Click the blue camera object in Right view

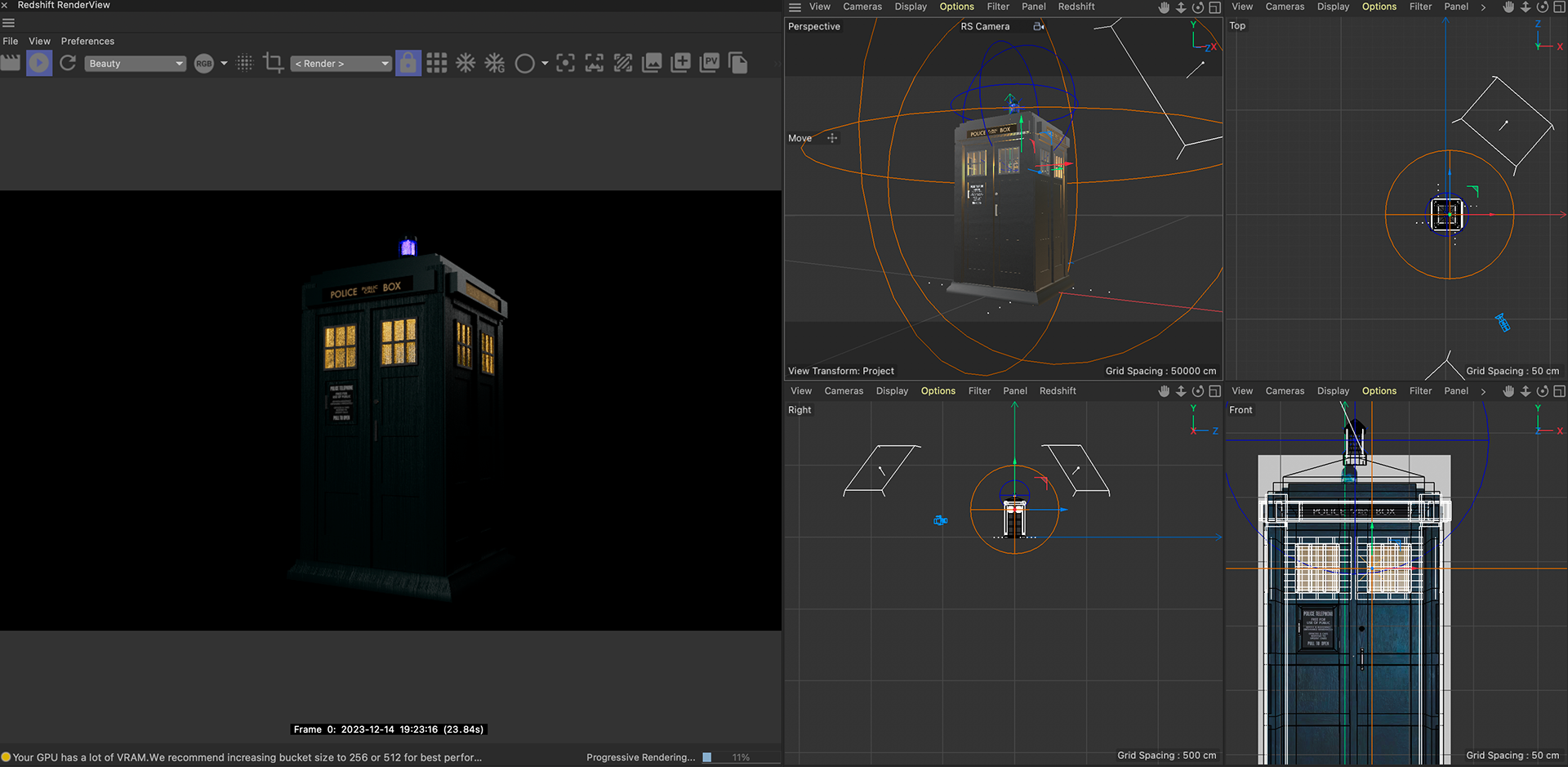[941, 520]
